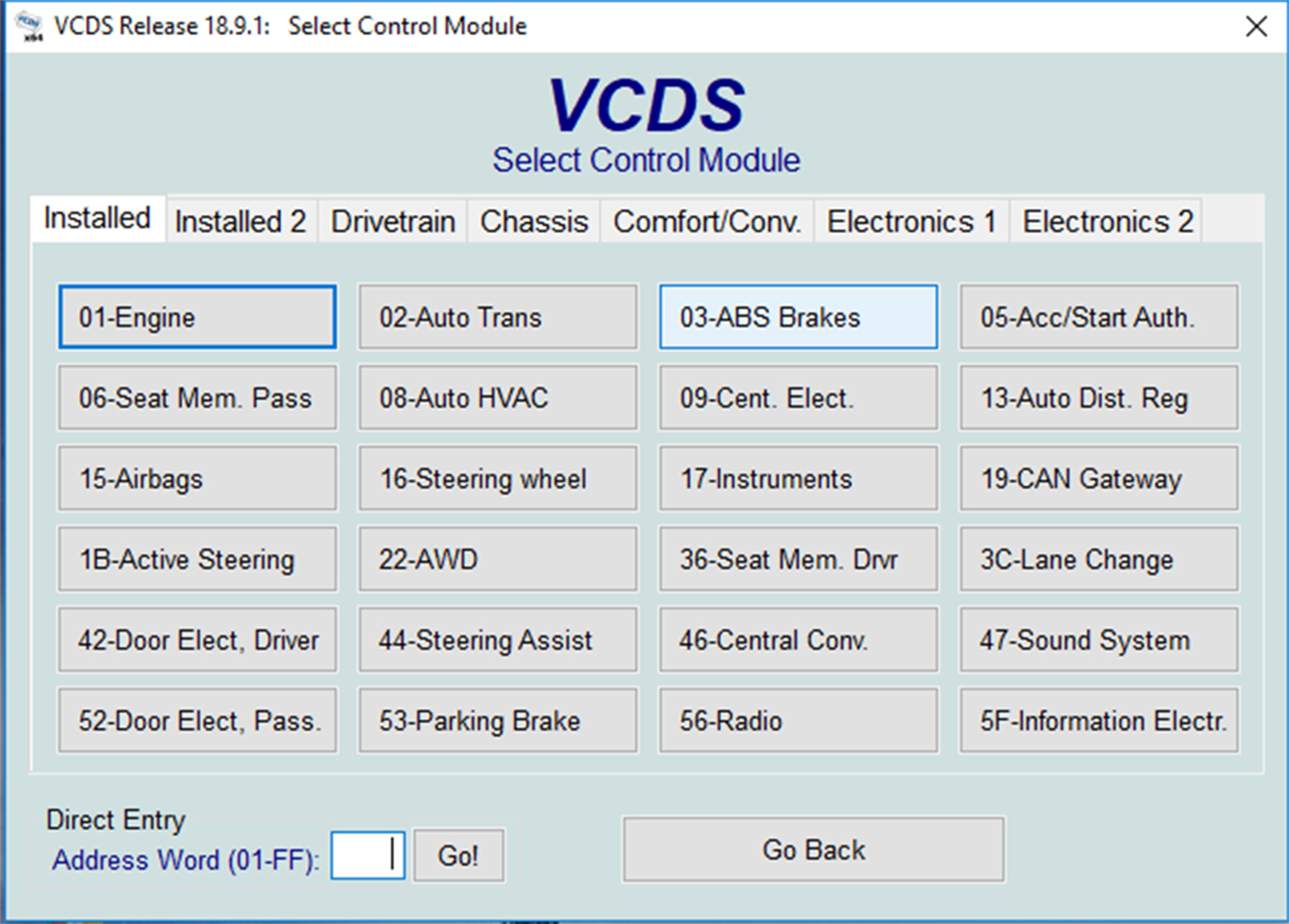Select 47-Sound System module
Image resolution: width=1289 pixels, height=924 pixels.
1099,639
